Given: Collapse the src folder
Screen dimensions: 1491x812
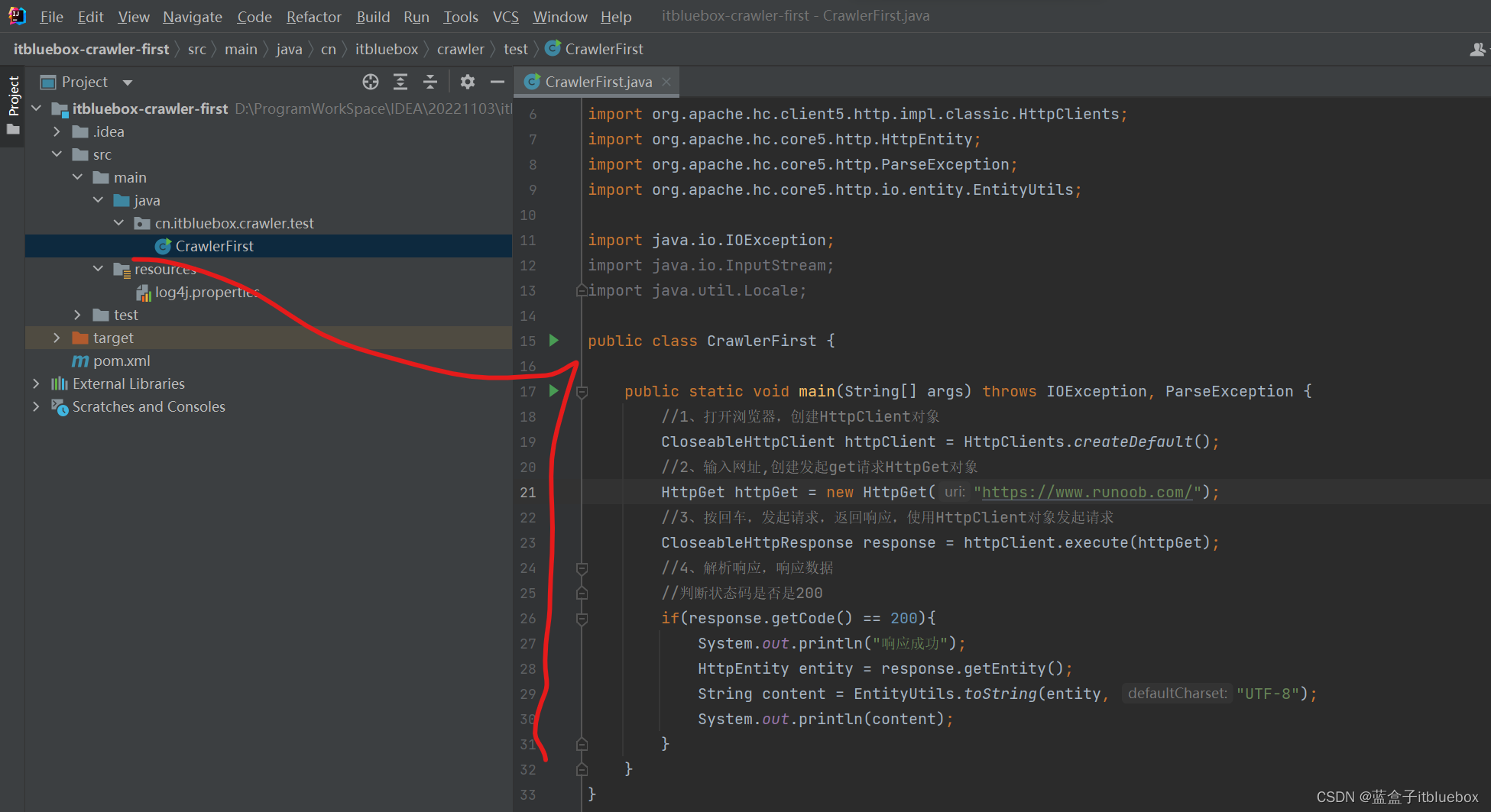Looking at the screenshot, I should [x=57, y=154].
